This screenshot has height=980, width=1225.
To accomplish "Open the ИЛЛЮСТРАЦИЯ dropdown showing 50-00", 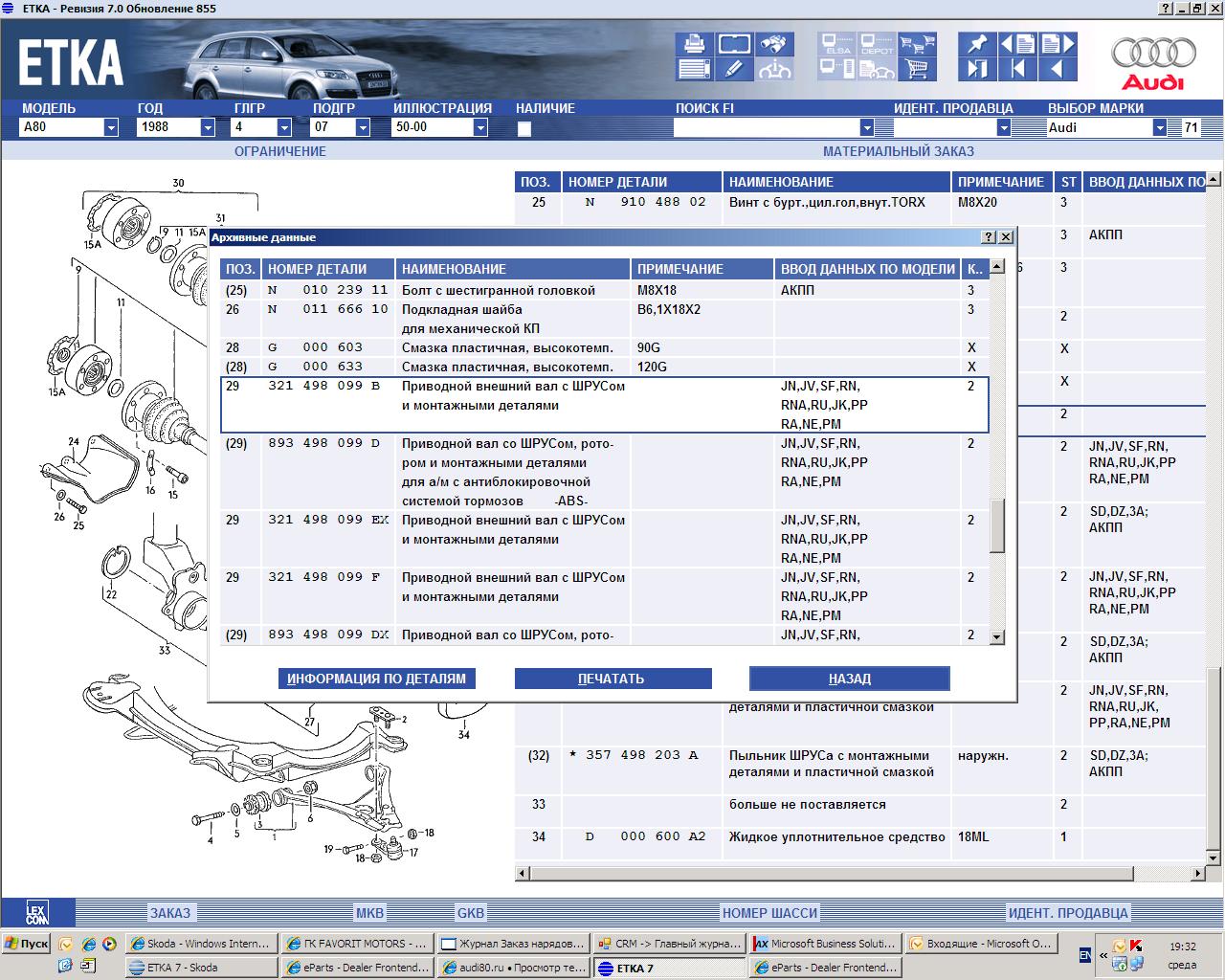I will (480, 127).
